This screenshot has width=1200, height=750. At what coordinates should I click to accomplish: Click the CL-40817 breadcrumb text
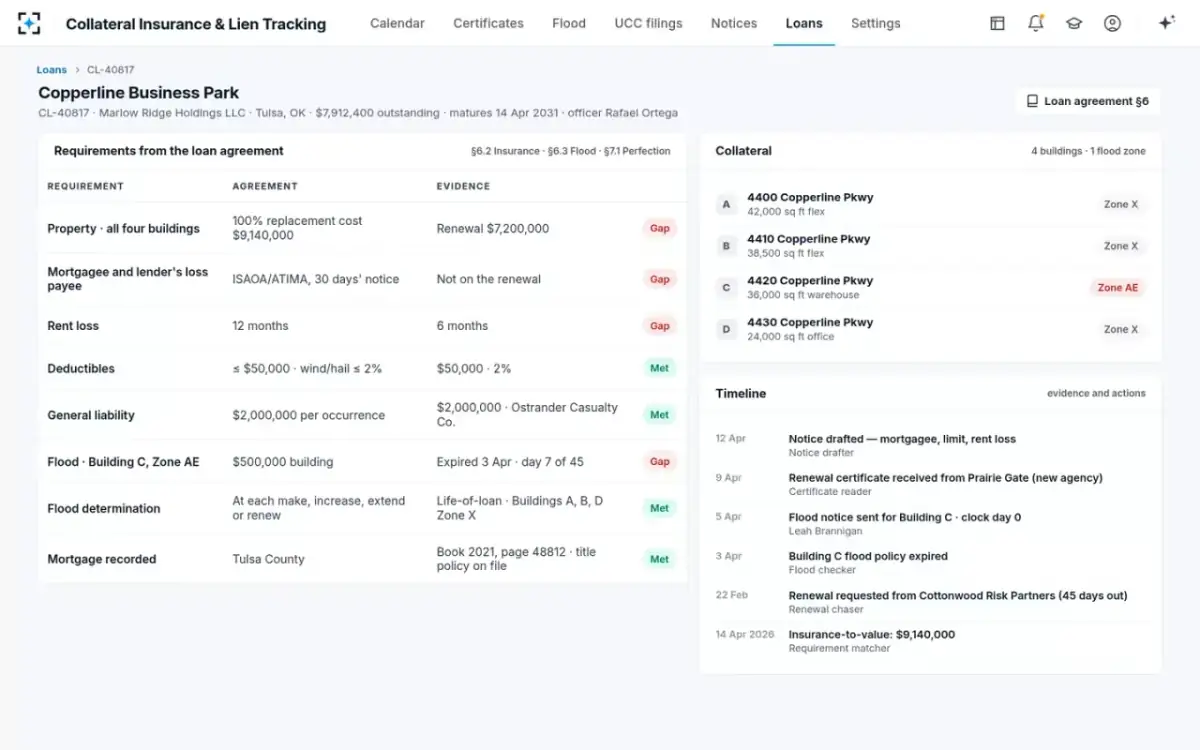coord(110,70)
